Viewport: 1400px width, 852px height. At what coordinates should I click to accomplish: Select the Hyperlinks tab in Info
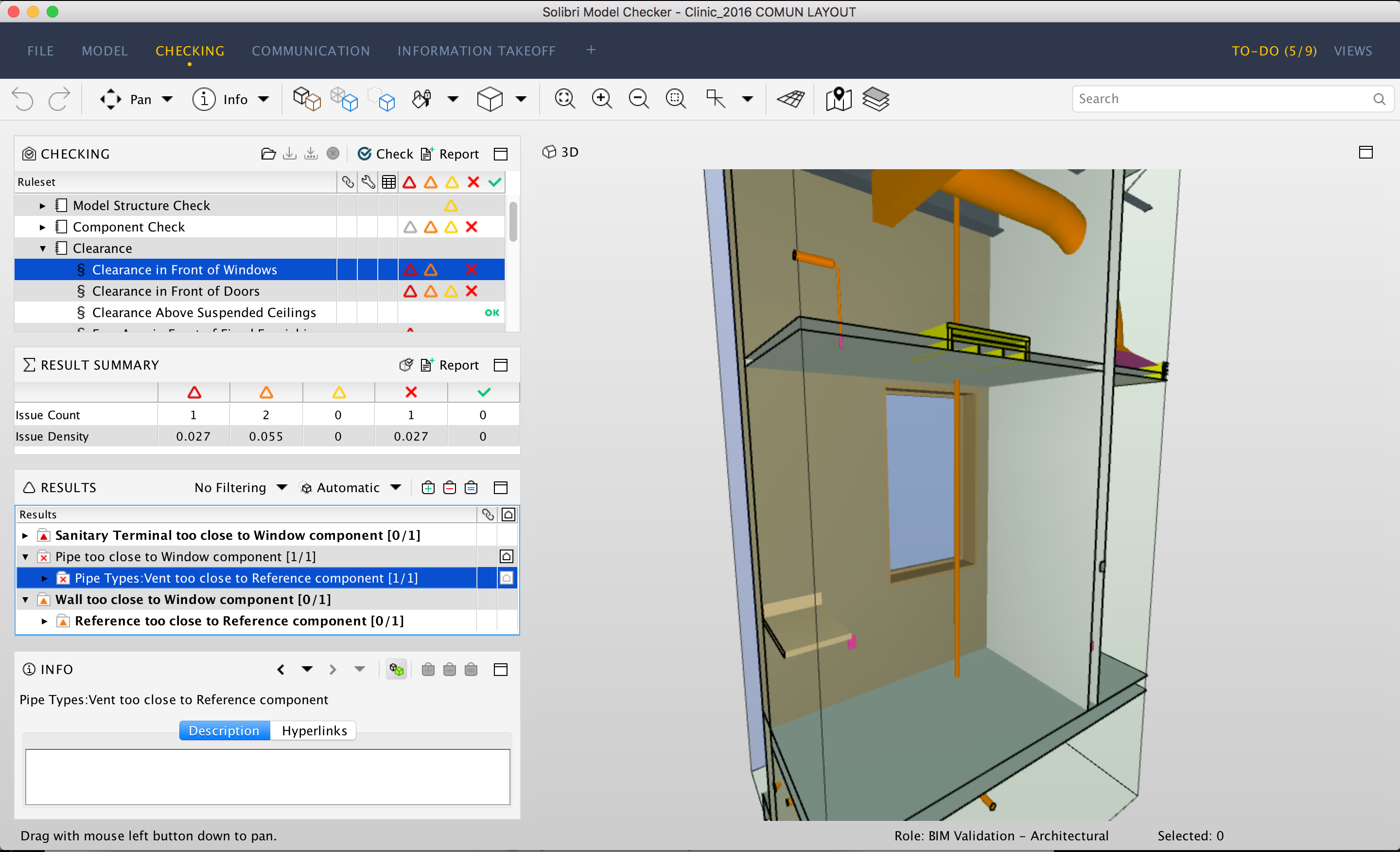pos(314,730)
